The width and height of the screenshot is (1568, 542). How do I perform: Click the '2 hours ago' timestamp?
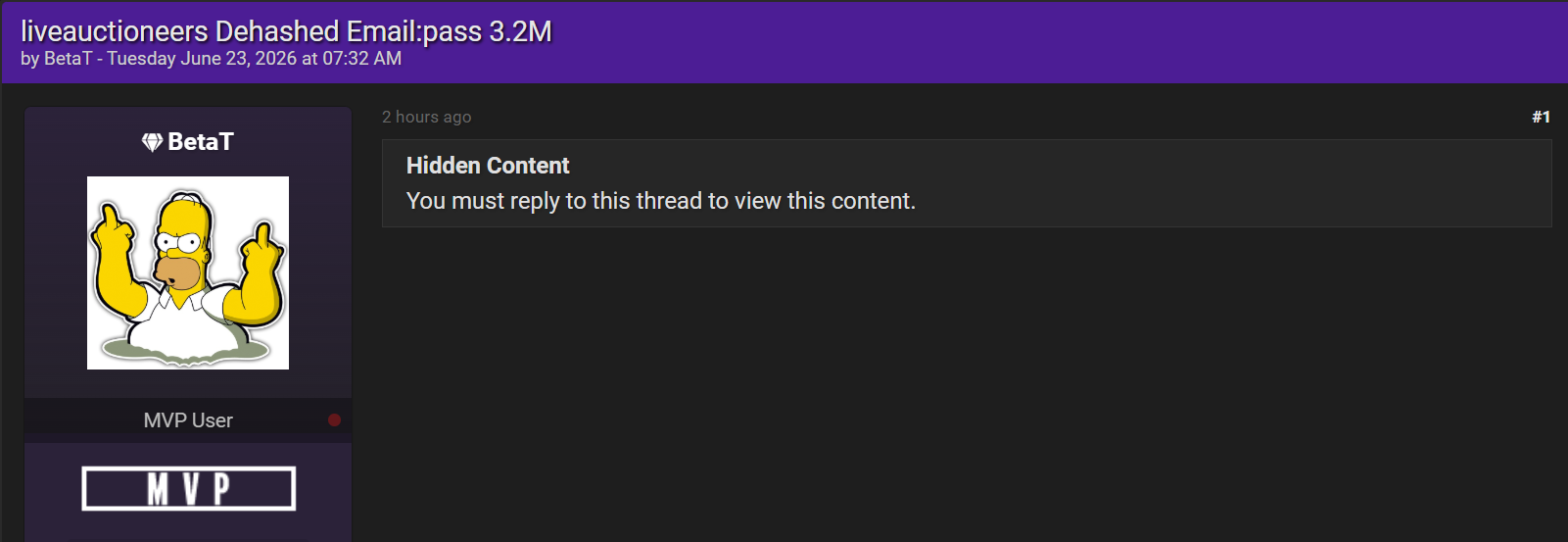(426, 117)
